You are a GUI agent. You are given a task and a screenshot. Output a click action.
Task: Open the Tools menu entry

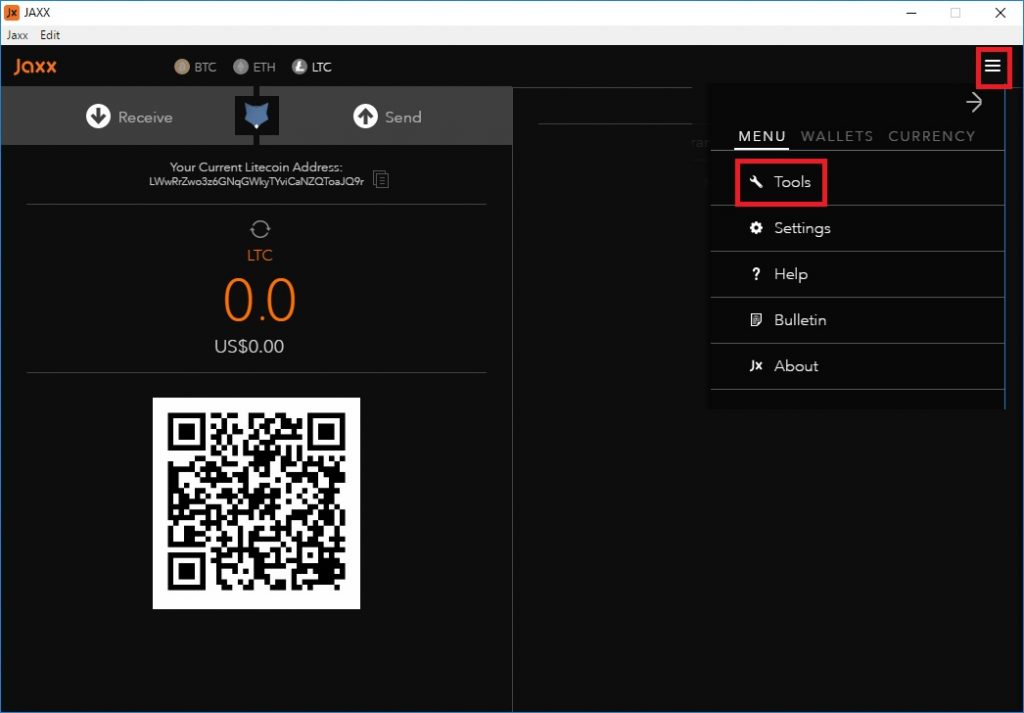[857, 182]
